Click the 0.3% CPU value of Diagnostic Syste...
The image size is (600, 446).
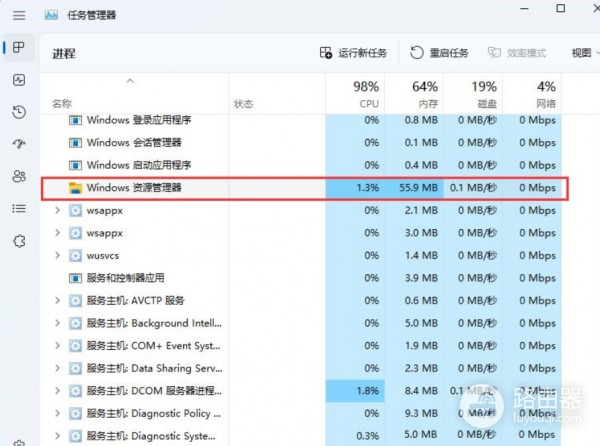[368, 436]
